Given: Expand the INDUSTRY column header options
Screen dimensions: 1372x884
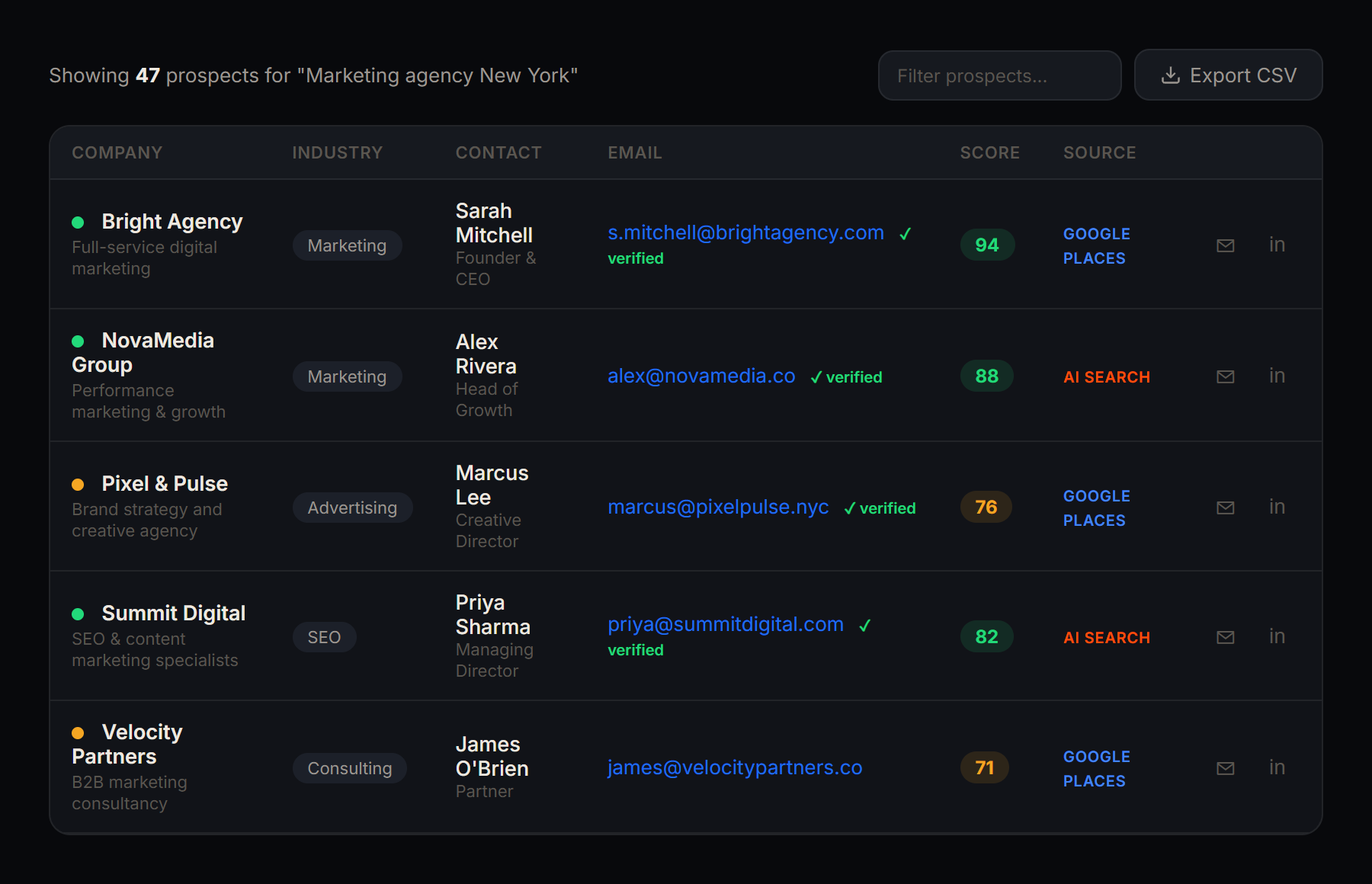Looking at the screenshot, I should [x=338, y=152].
